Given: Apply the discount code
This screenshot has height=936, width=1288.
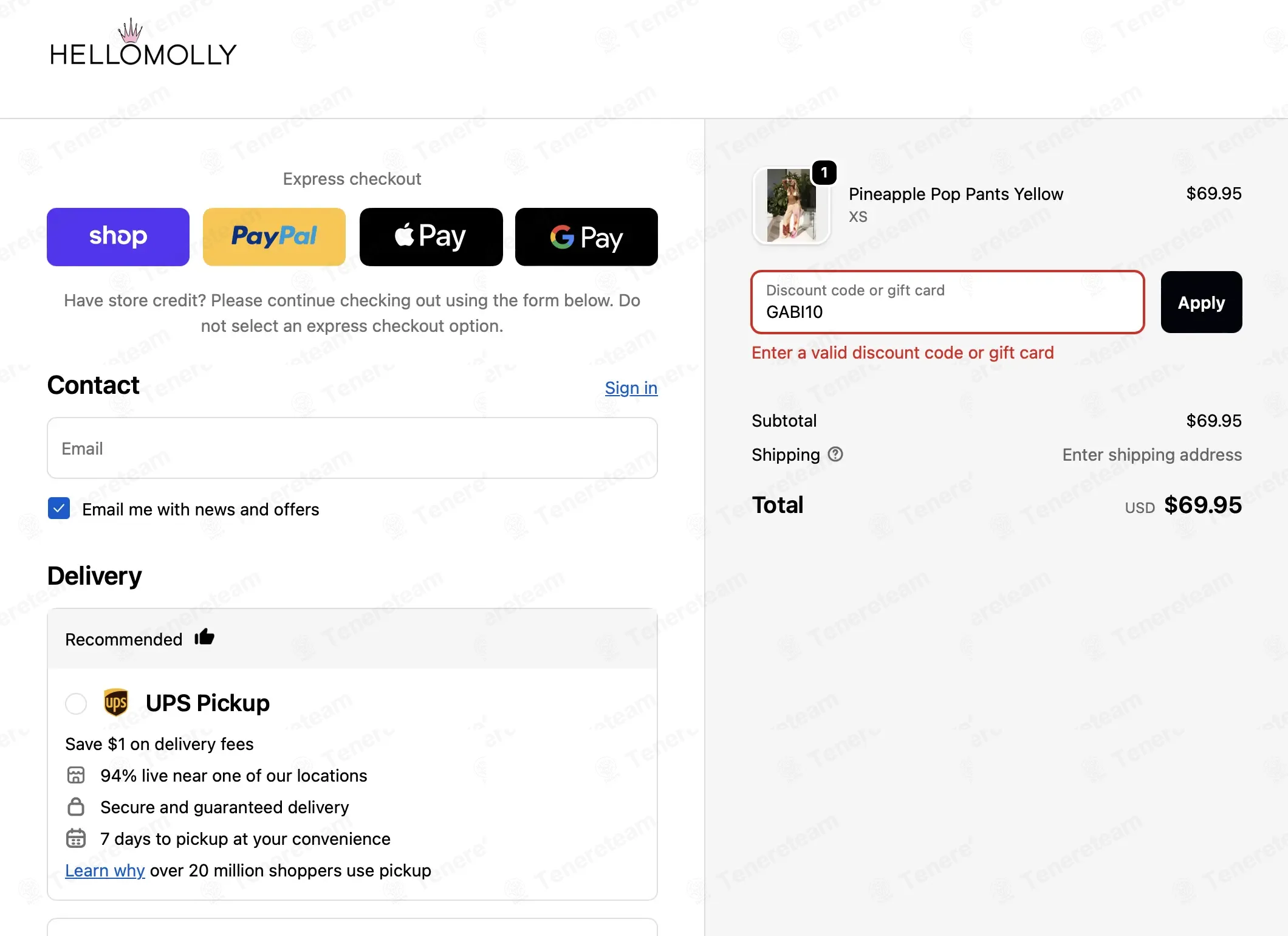Looking at the screenshot, I should 1201,302.
